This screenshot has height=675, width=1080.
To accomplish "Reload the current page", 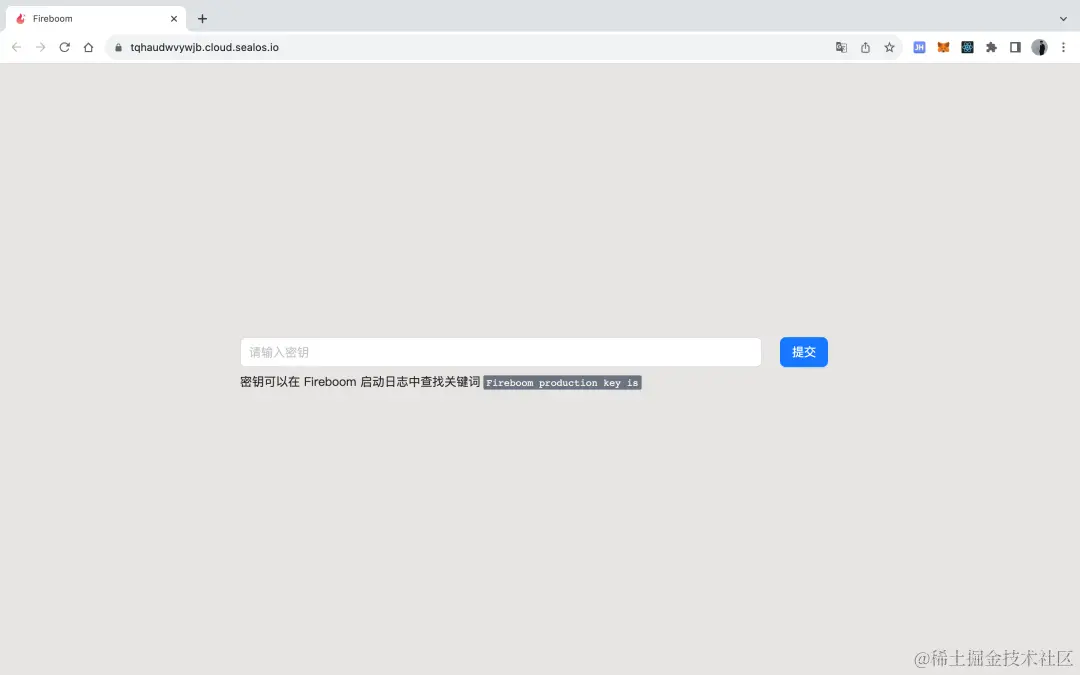I will click(64, 48).
